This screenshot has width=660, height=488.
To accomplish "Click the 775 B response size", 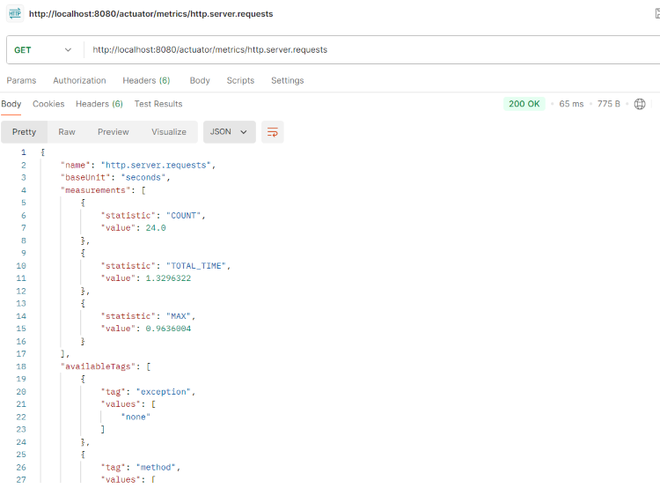I will pyautogui.click(x=609, y=104).
